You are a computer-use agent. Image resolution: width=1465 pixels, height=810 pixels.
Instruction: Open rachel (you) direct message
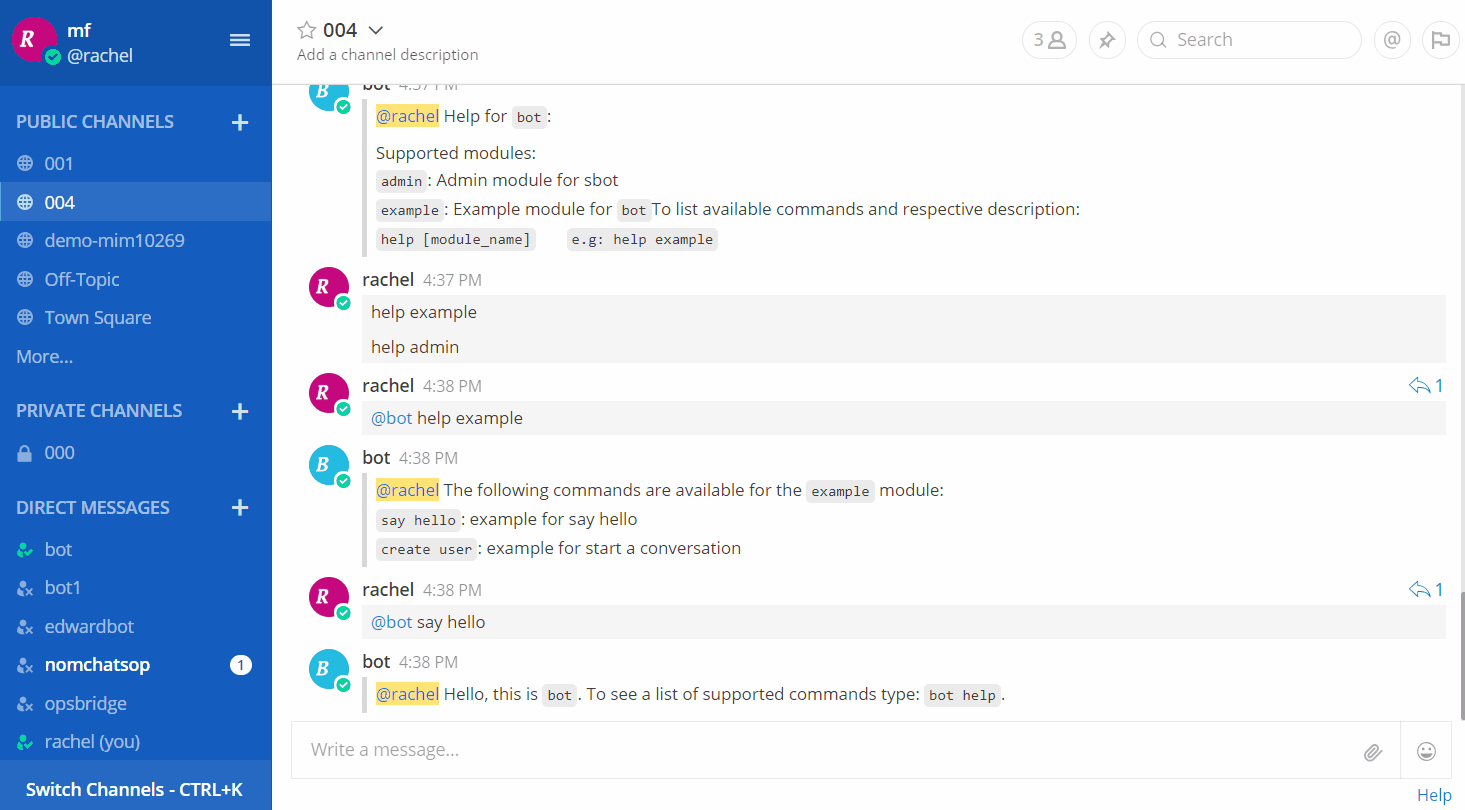136,741
